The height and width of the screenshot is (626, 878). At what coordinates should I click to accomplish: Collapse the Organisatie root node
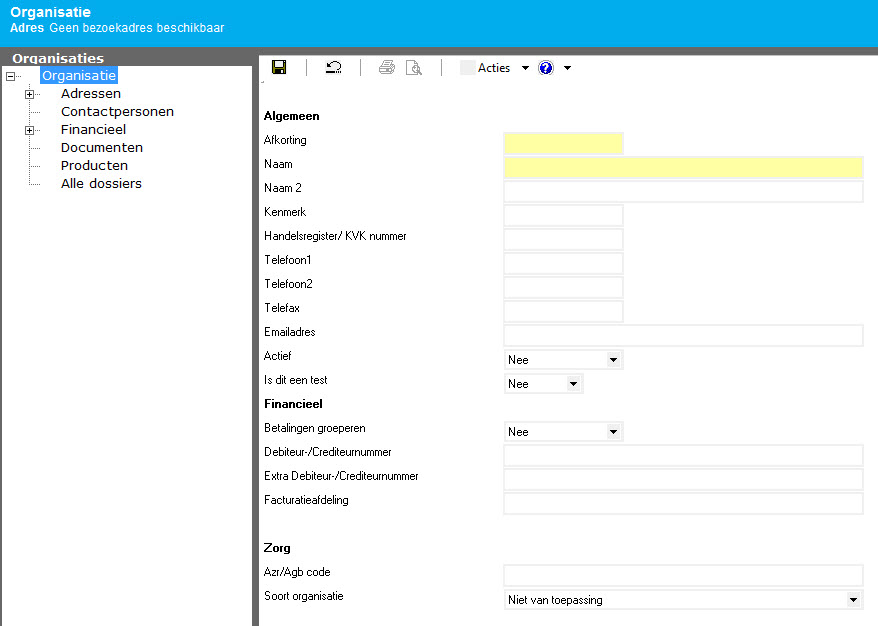tap(10, 76)
